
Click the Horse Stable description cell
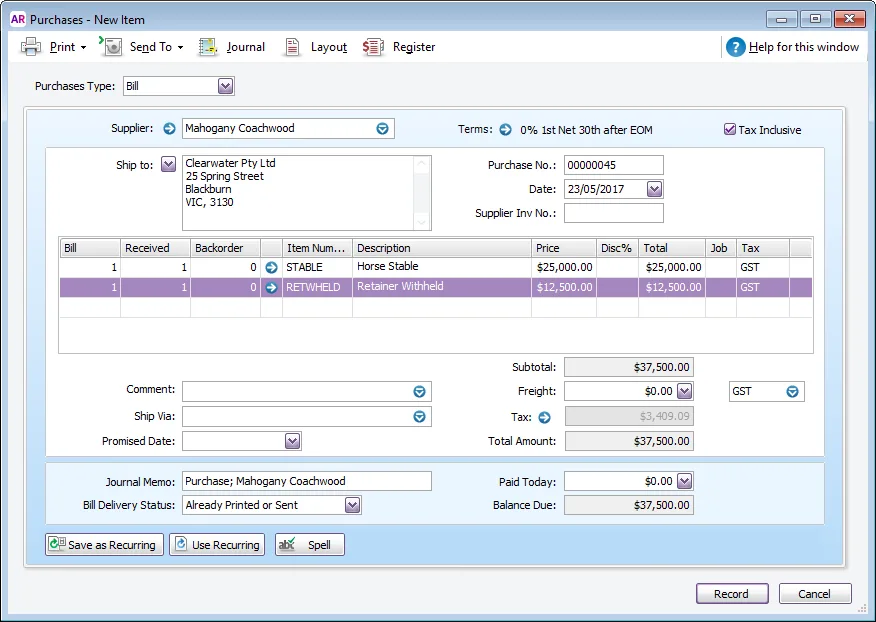pos(442,267)
